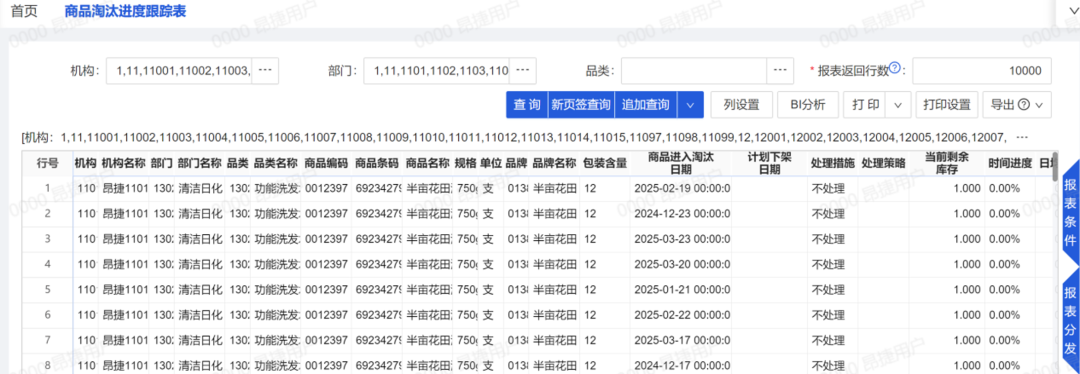Open the 报表分发 side panel tab
Image resolution: width=1080 pixels, height=374 pixels.
[1069, 317]
